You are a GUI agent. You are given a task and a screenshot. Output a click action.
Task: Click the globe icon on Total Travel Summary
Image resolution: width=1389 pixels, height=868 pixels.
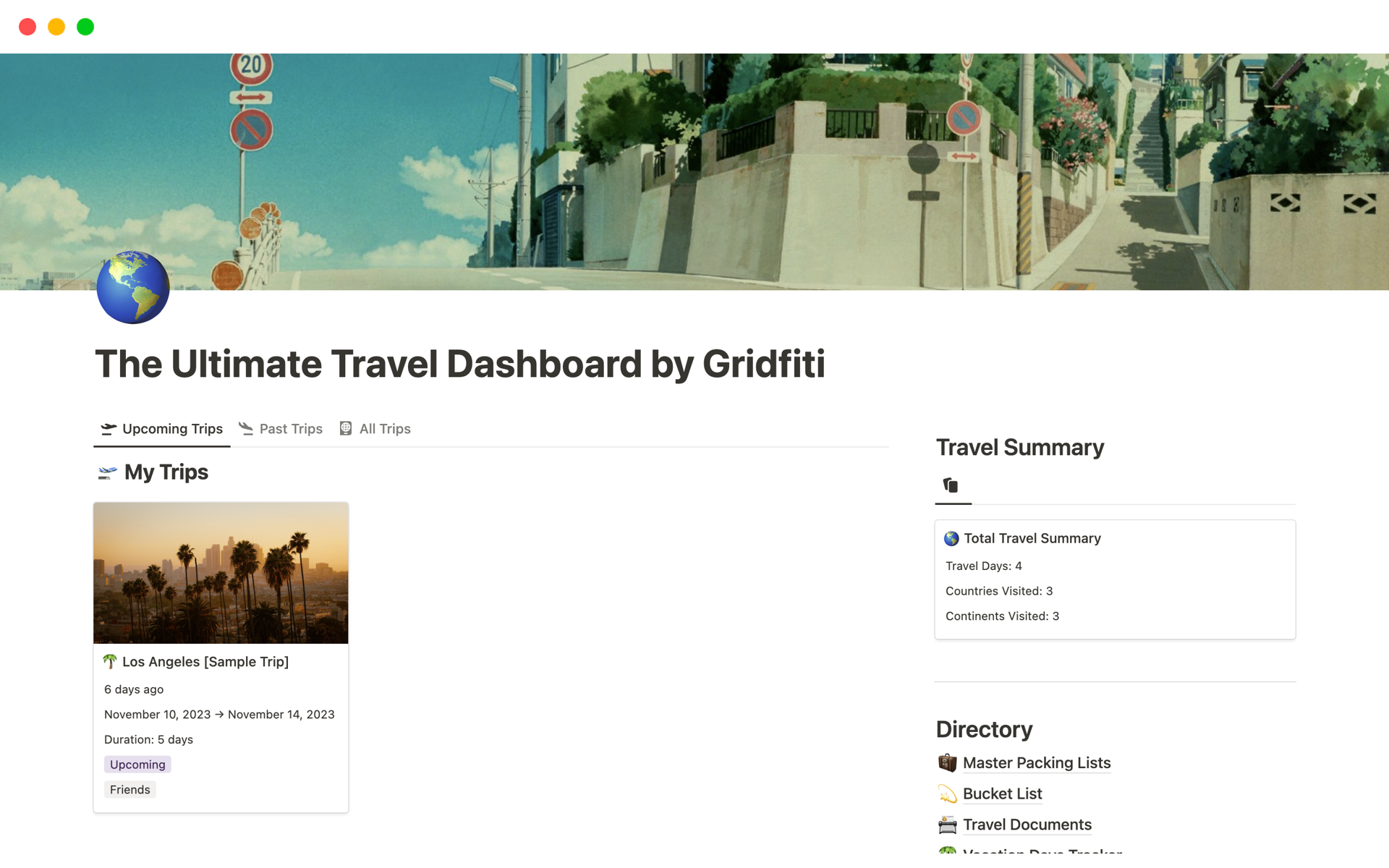point(951,539)
